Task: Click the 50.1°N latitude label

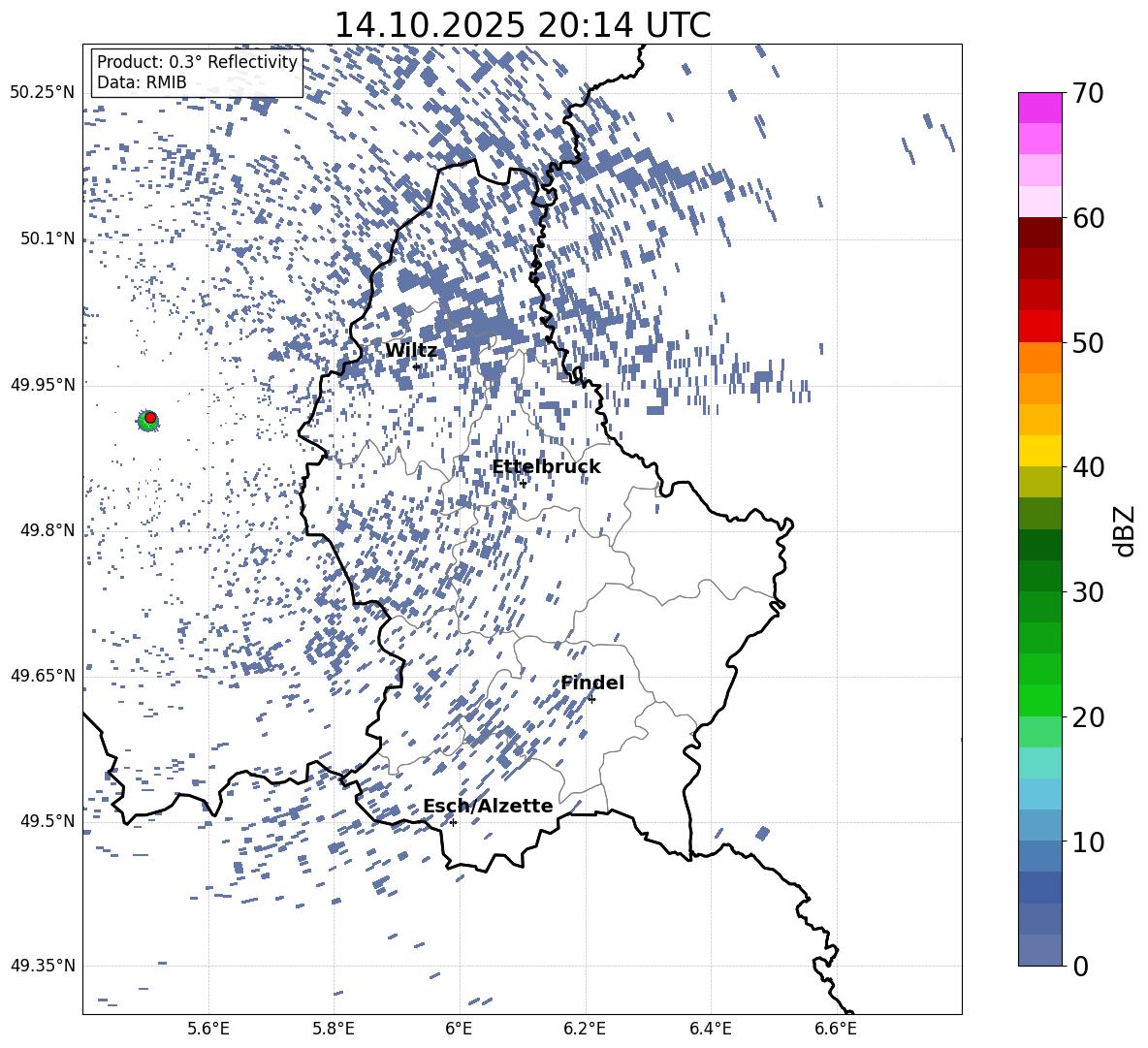Action: point(48,238)
